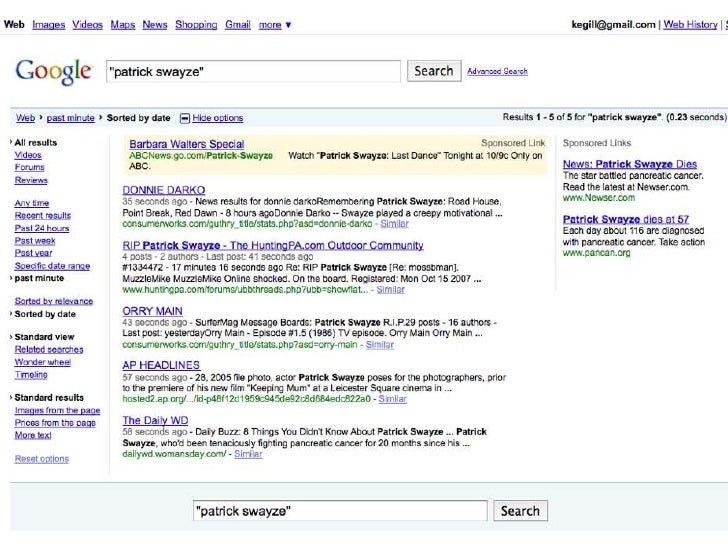Viewport: 728px width, 546px height.
Task: Click the minus icon beside Hide options
Action: tap(184, 118)
